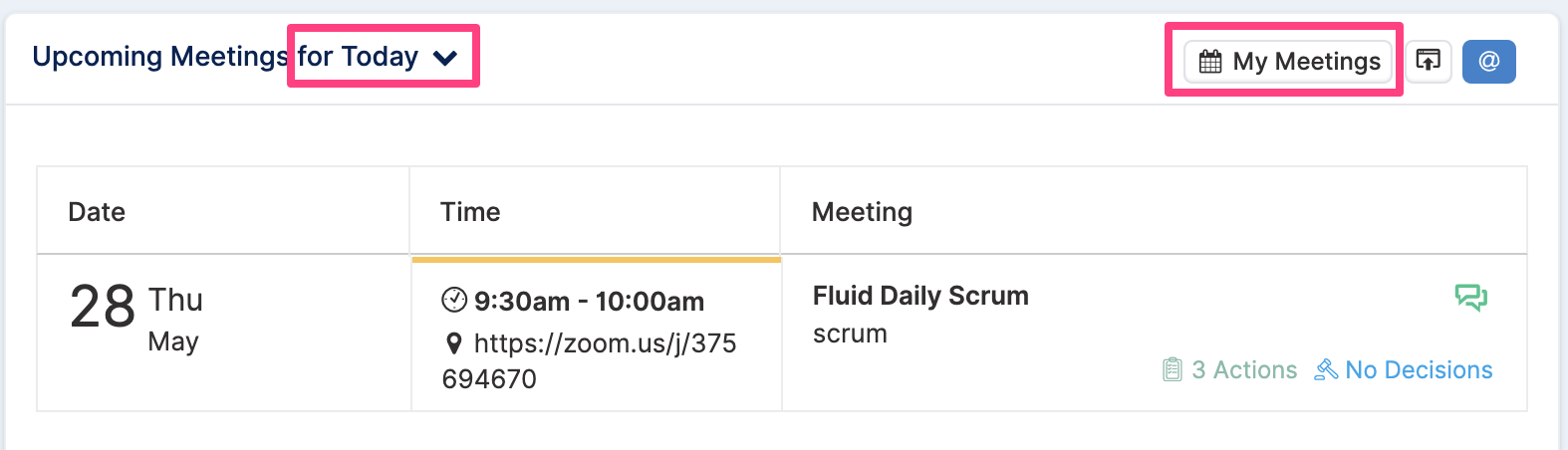The height and width of the screenshot is (450, 1568).
Task: Click the screen share window icon button
Action: click(1429, 61)
